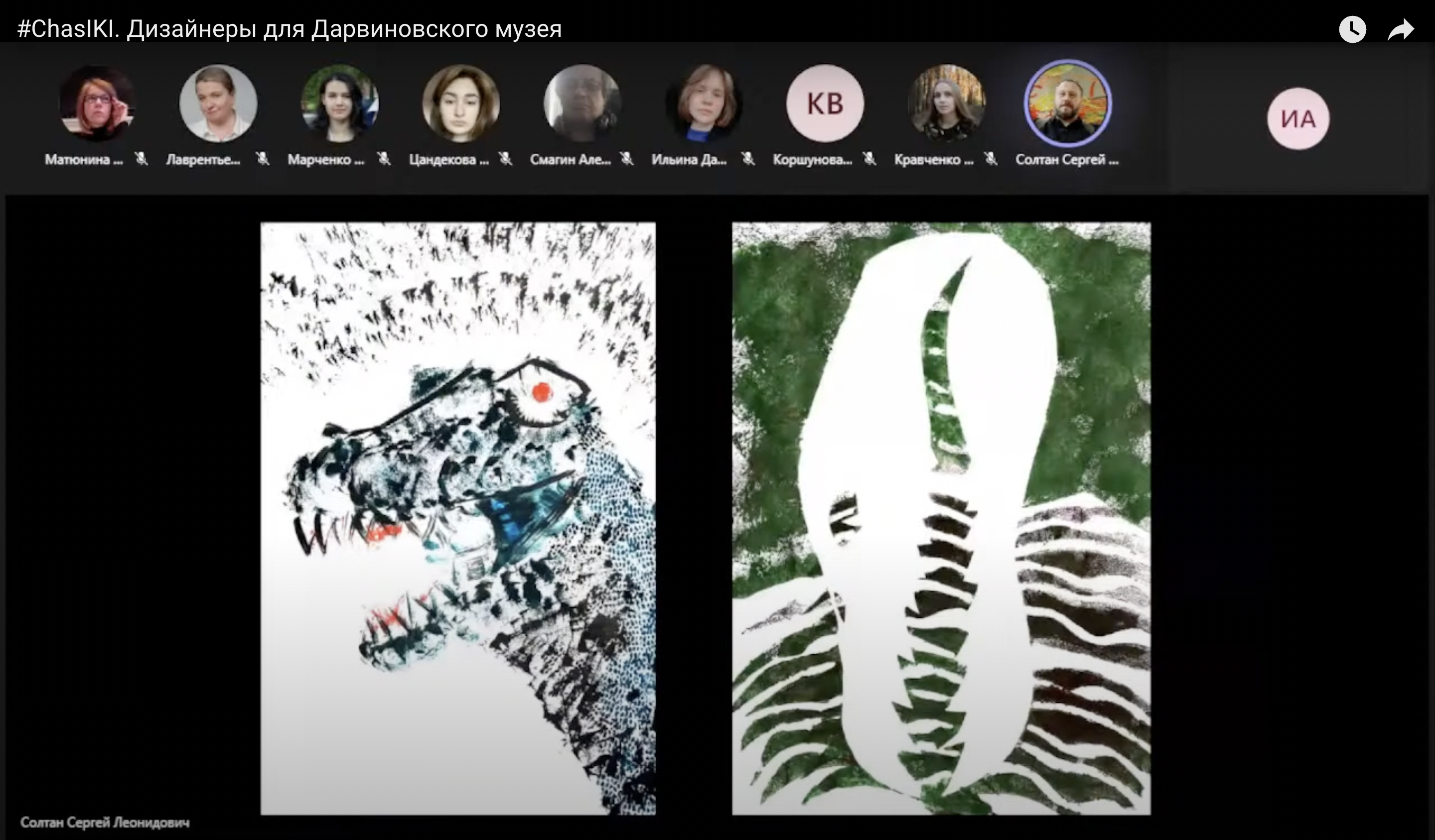1435x840 pixels.
Task: Click muted mic icon next to Матюнина
Action: tap(141, 159)
